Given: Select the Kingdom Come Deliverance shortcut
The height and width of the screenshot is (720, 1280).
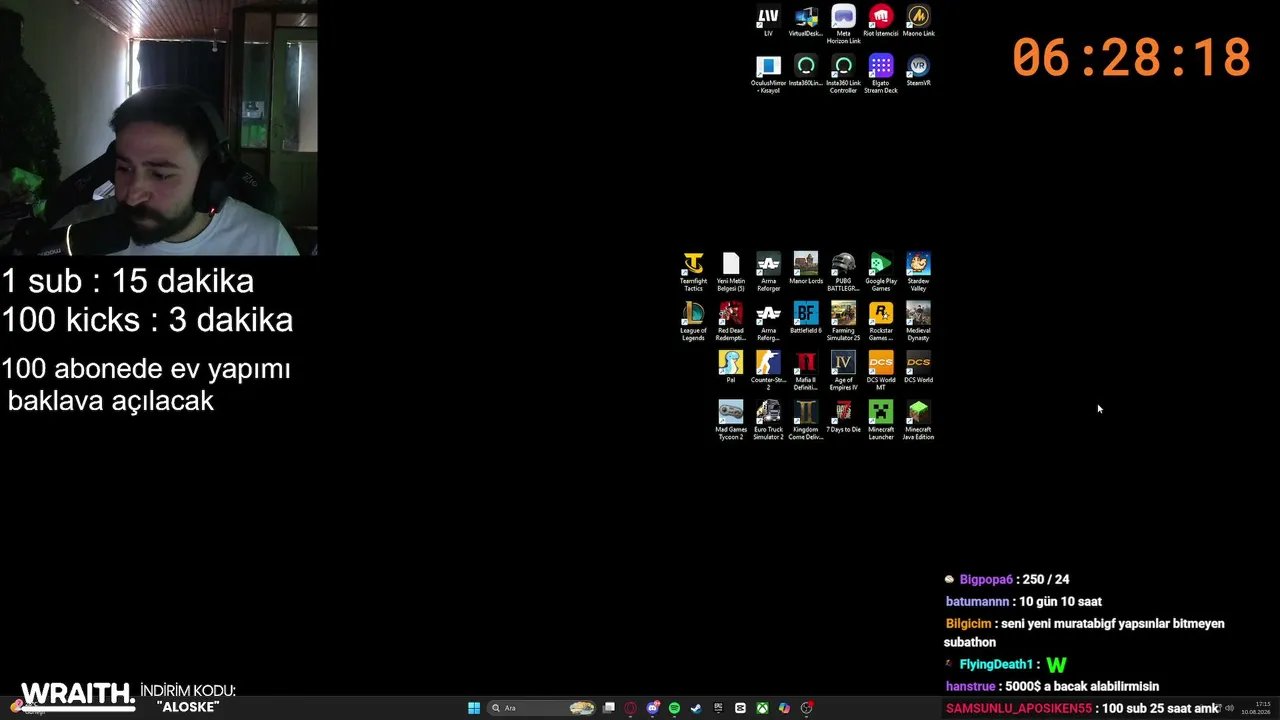Looking at the screenshot, I should click(x=806, y=420).
